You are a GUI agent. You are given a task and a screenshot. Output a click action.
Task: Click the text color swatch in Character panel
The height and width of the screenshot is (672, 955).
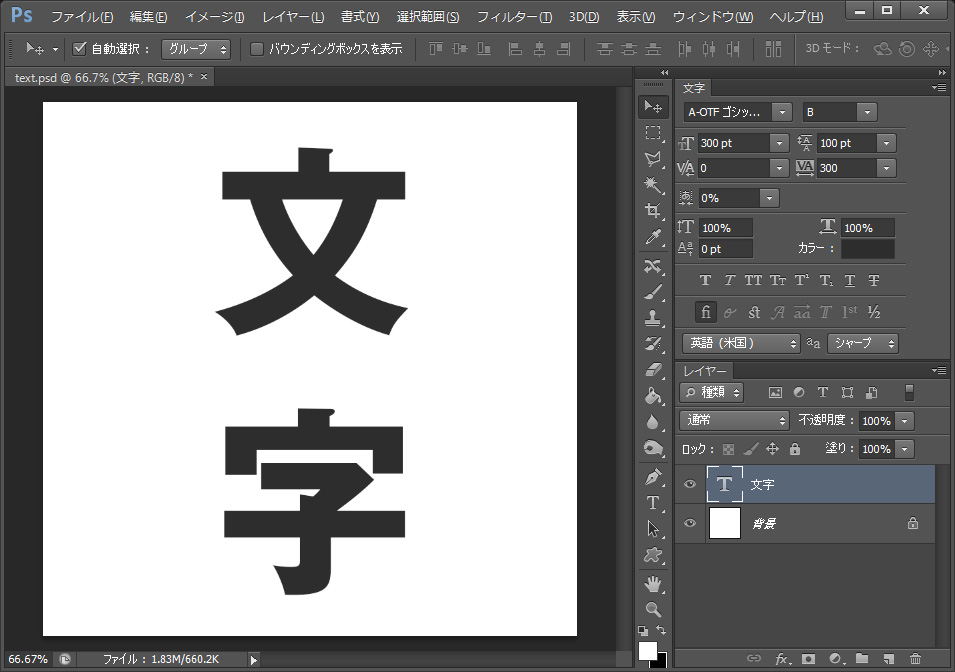pos(868,248)
